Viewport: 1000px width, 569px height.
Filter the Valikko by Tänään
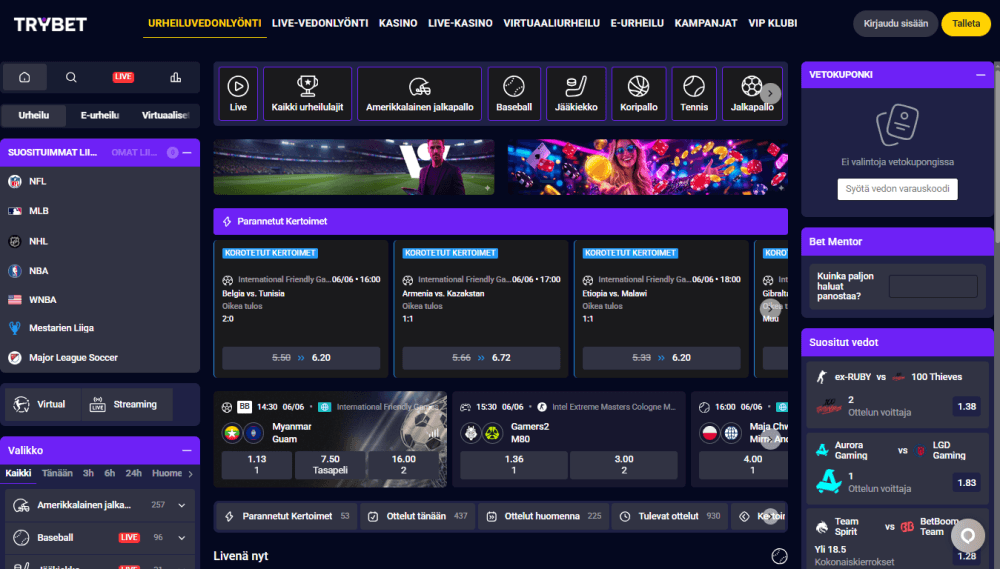tap(57, 473)
